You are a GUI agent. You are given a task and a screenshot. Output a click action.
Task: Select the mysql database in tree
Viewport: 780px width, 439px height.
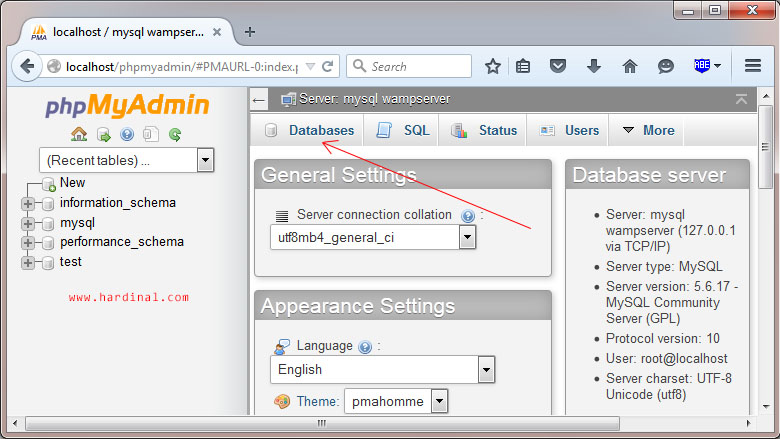(x=77, y=223)
